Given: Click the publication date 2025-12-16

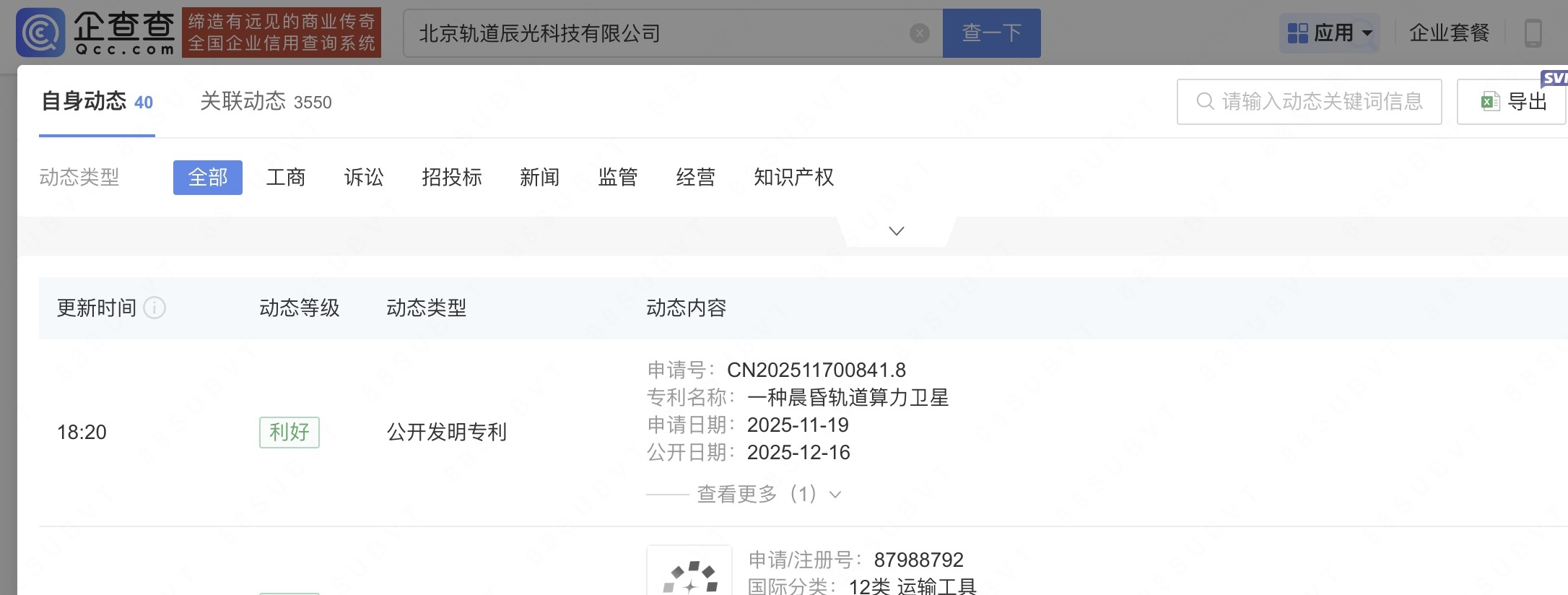Looking at the screenshot, I should 798,453.
